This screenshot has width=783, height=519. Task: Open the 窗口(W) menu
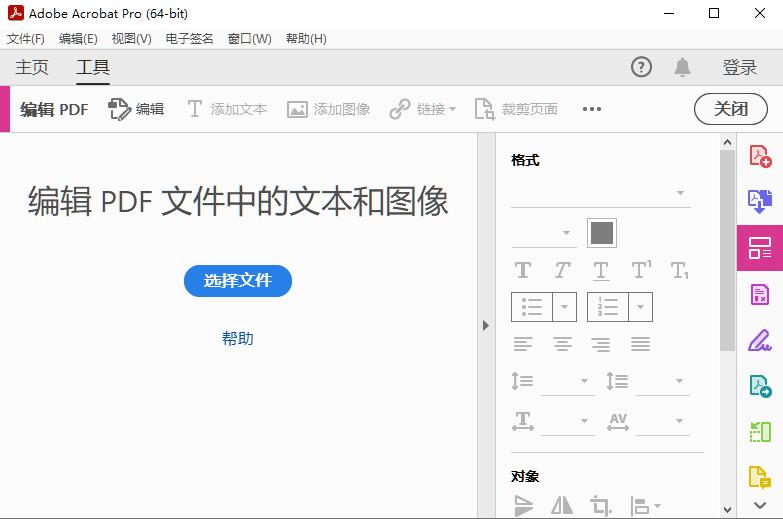pos(249,39)
